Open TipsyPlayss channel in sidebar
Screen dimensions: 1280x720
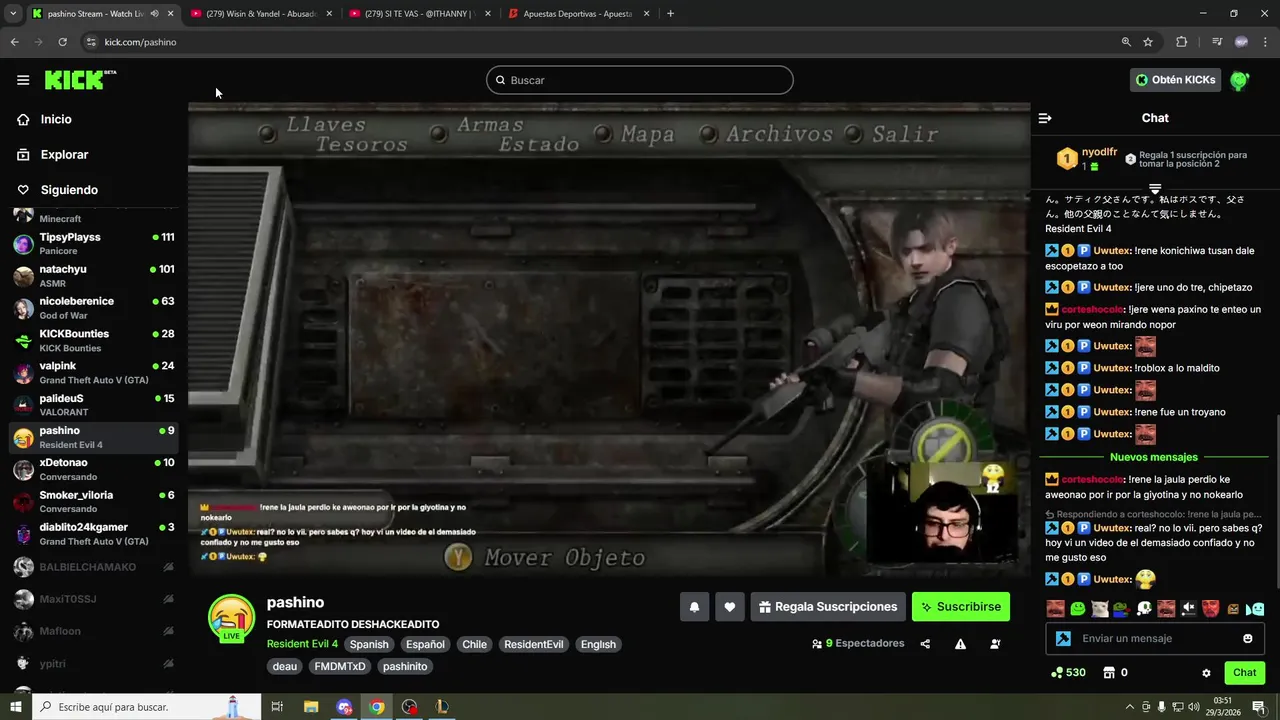tap(94, 244)
